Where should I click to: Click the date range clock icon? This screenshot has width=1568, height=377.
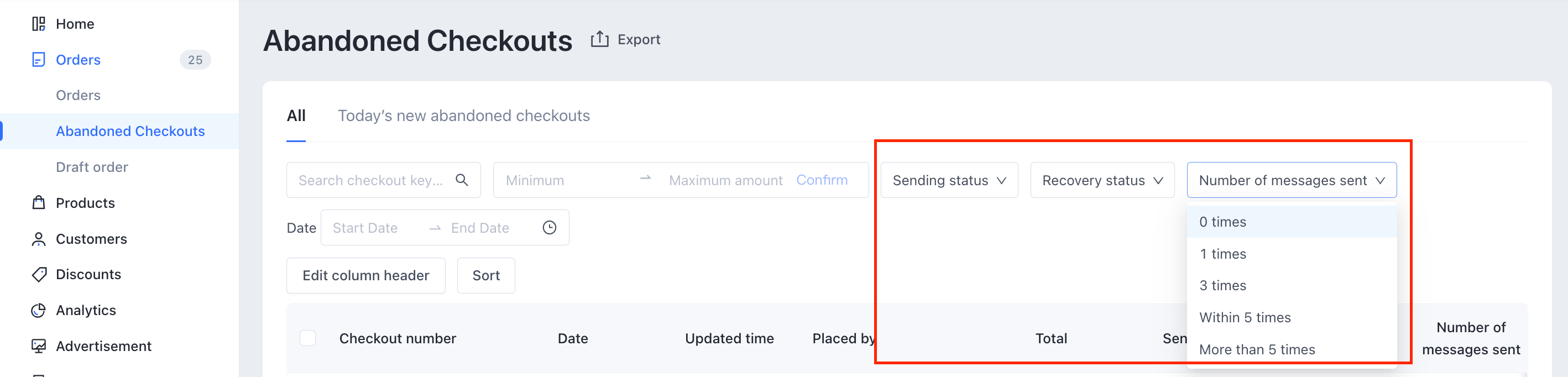coord(549,228)
